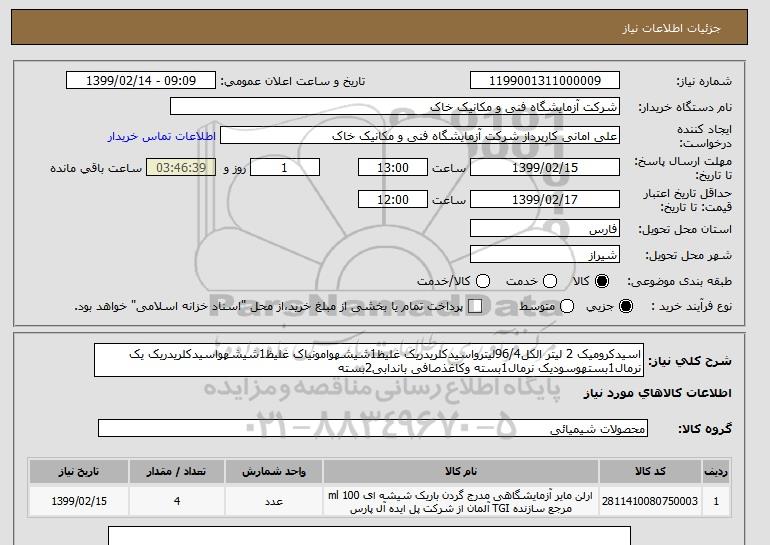
Task: Click the remaining time 03:46:39 field
Action: (181, 167)
